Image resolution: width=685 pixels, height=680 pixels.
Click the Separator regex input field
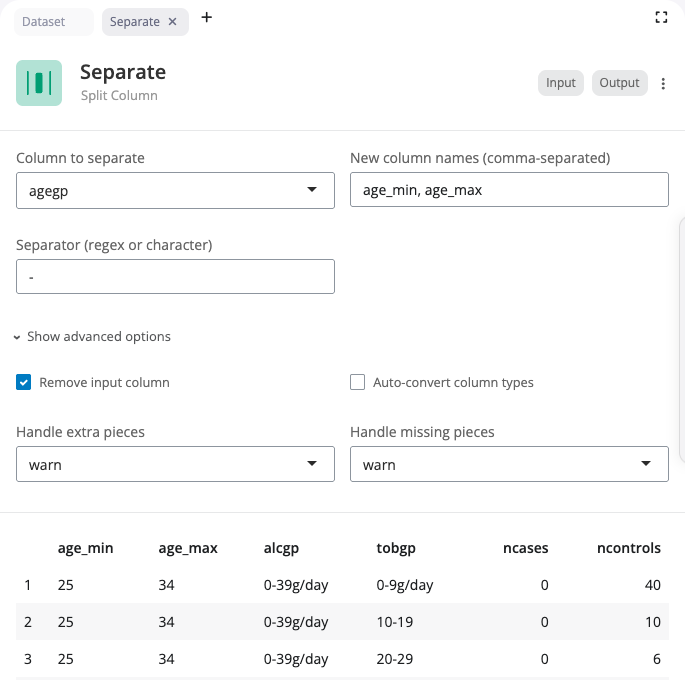tap(175, 277)
